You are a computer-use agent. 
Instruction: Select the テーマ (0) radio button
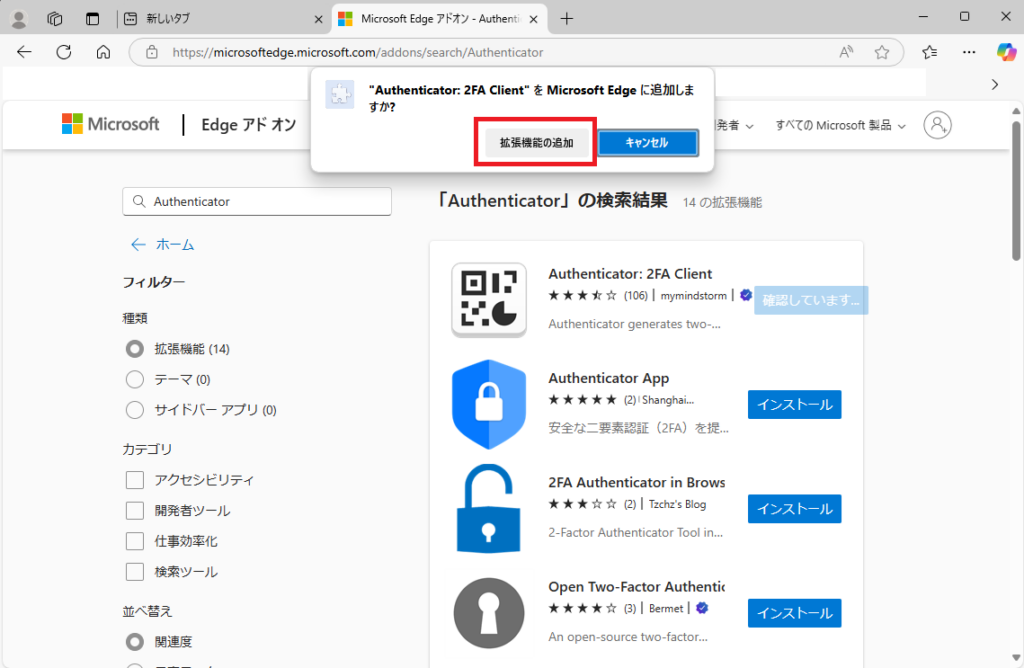[x=135, y=379]
